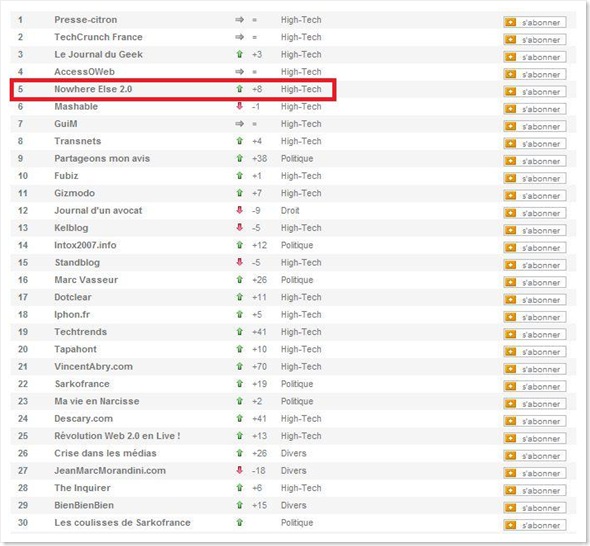This screenshot has width=590, height=546.
Task: Click the feed icon for Marc Vasseur
Action: point(511,282)
